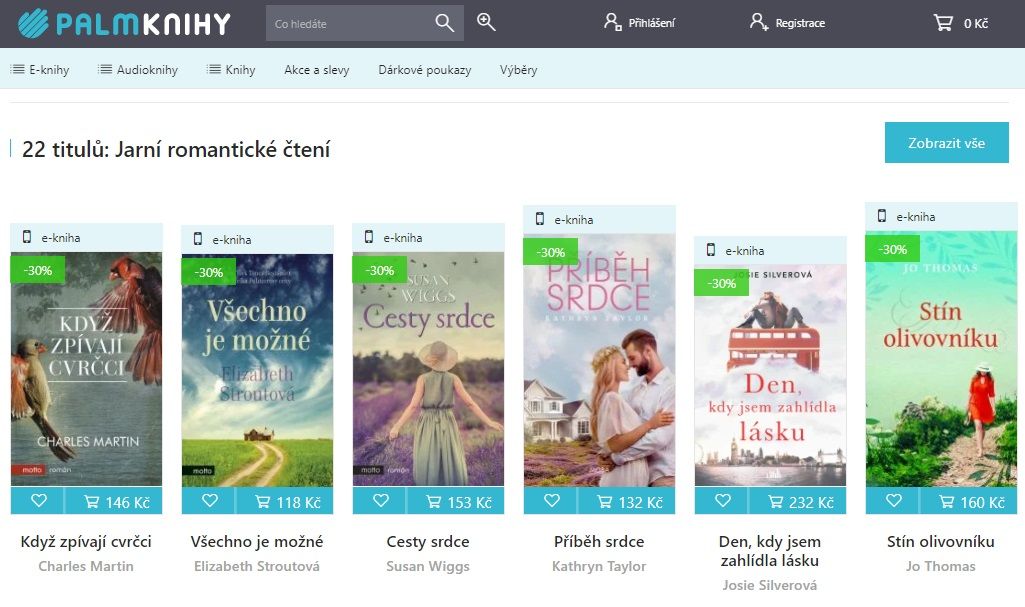Click the -30% badge on Když zpívají cvrčci
This screenshot has width=1025, height=607.
pos(38,270)
